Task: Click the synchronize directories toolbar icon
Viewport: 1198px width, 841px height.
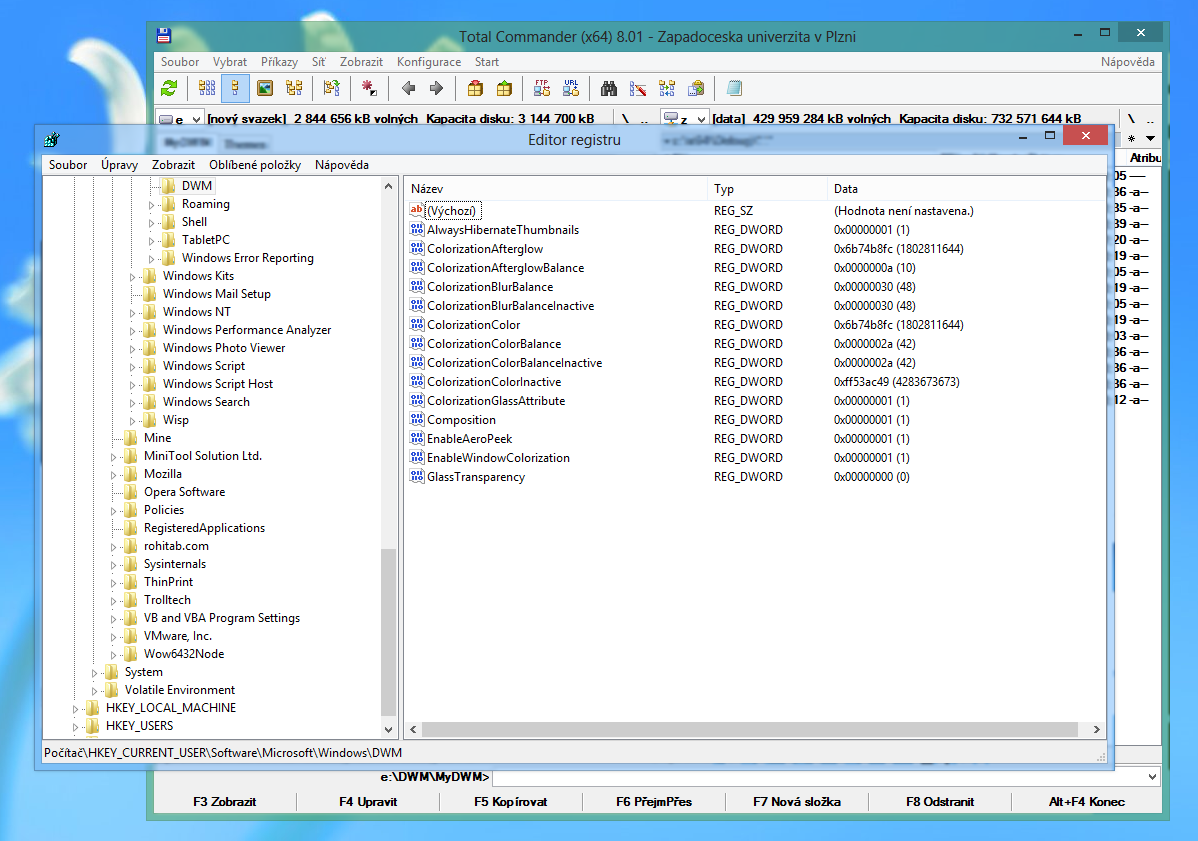Action: (667, 89)
